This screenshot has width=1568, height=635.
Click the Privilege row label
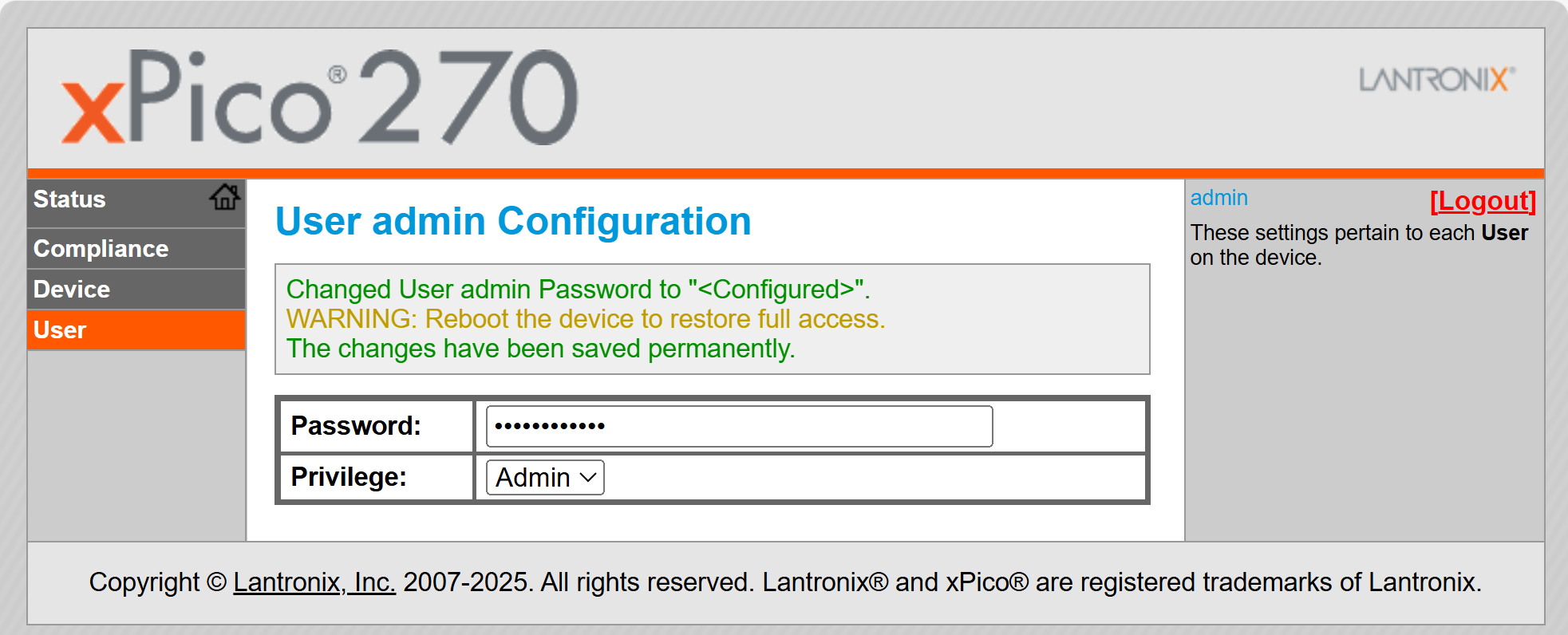click(350, 477)
